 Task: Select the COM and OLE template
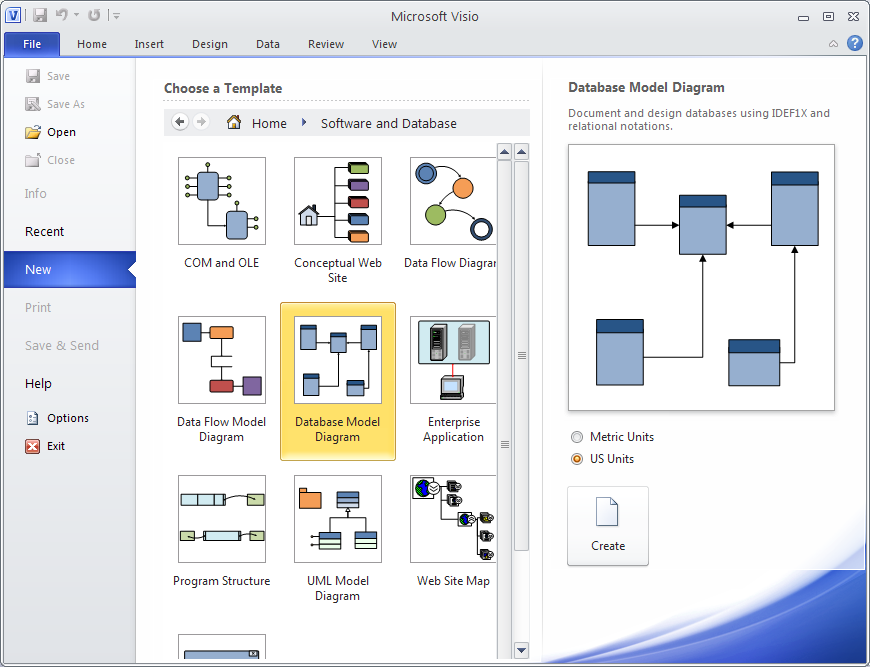point(221,214)
